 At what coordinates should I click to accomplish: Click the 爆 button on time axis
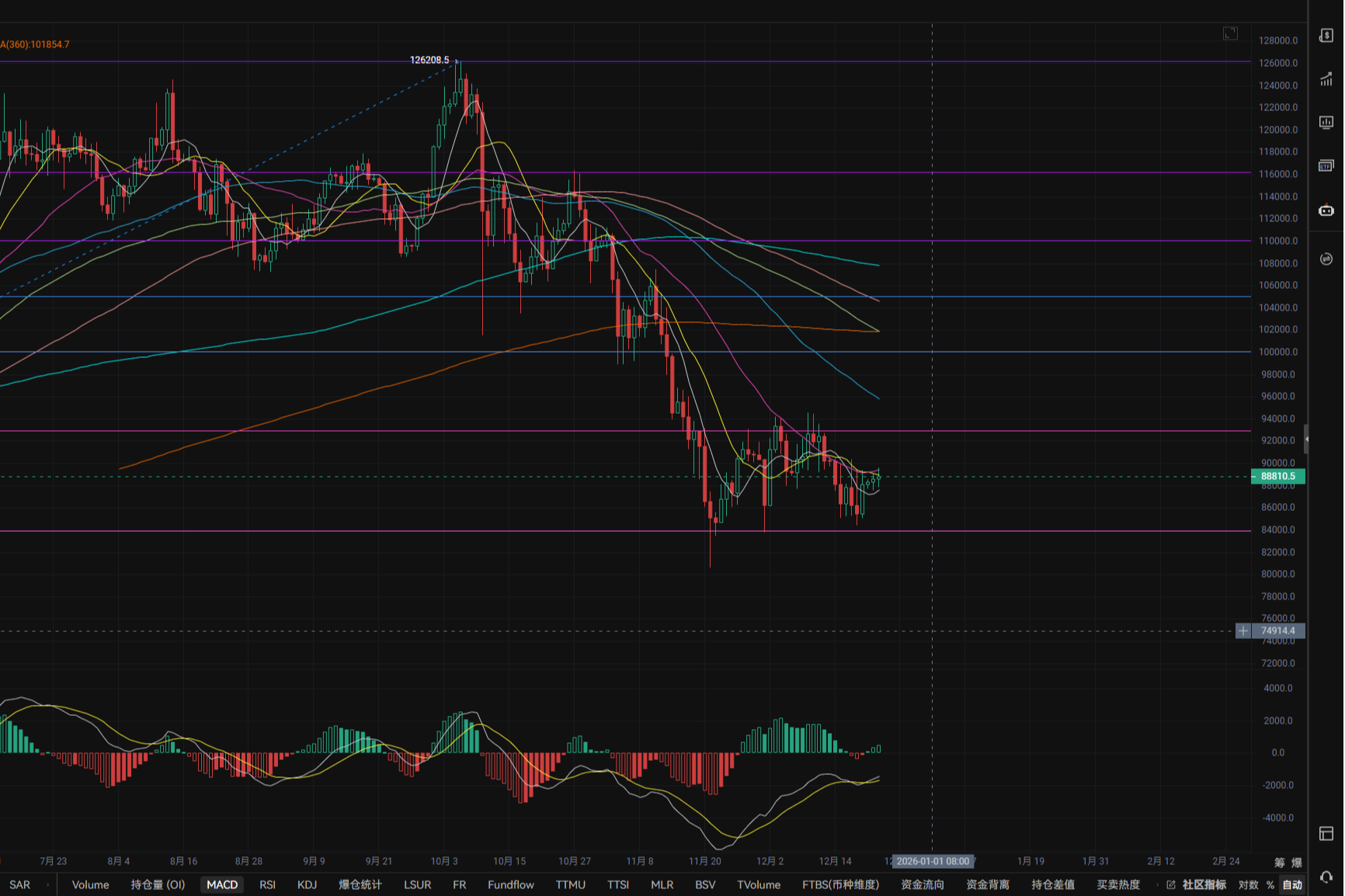pyautogui.click(x=1296, y=862)
